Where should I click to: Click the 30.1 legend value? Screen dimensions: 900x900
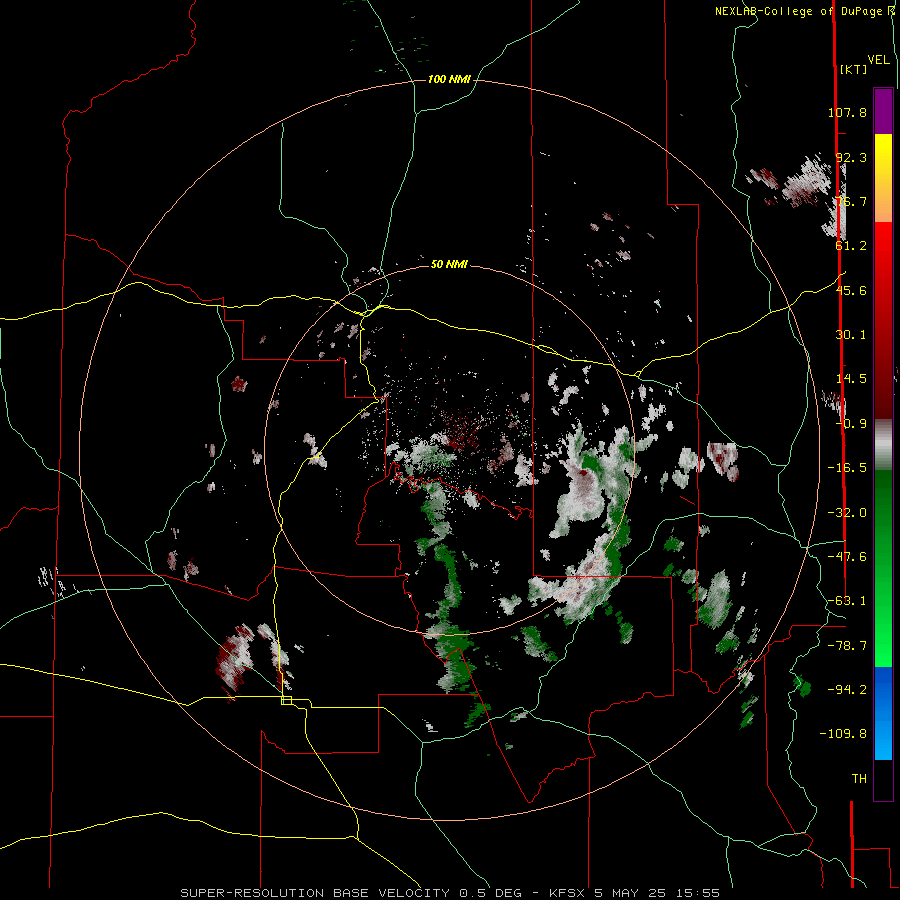click(851, 335)
